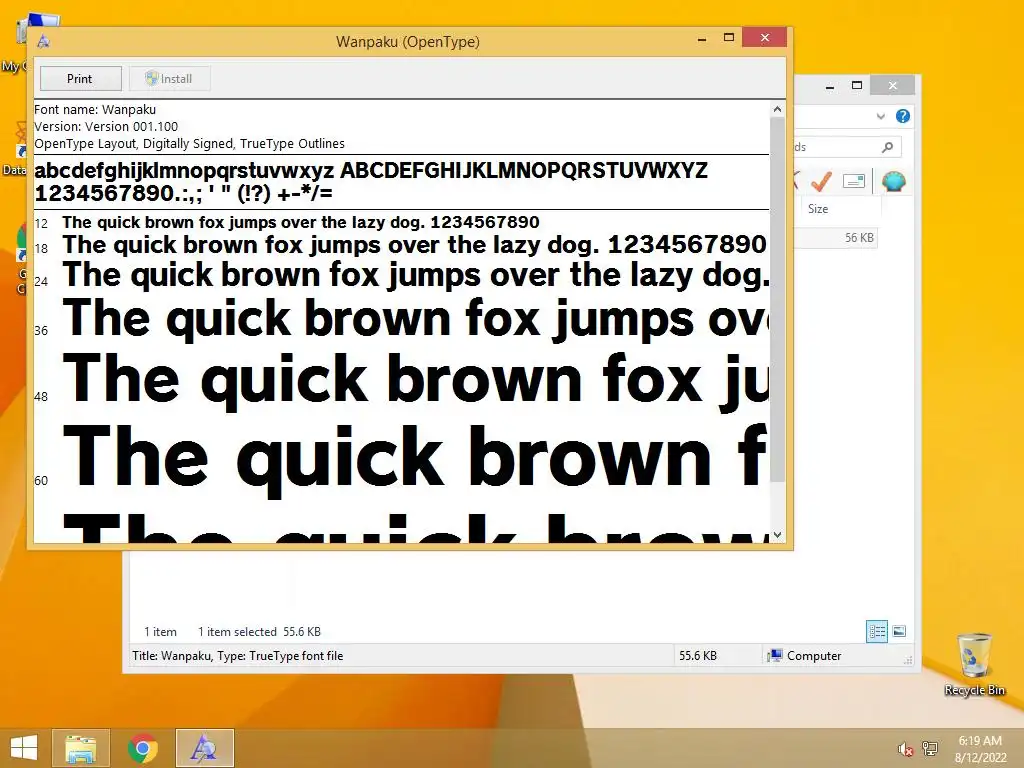Click the muted volume tray icon

905,750
